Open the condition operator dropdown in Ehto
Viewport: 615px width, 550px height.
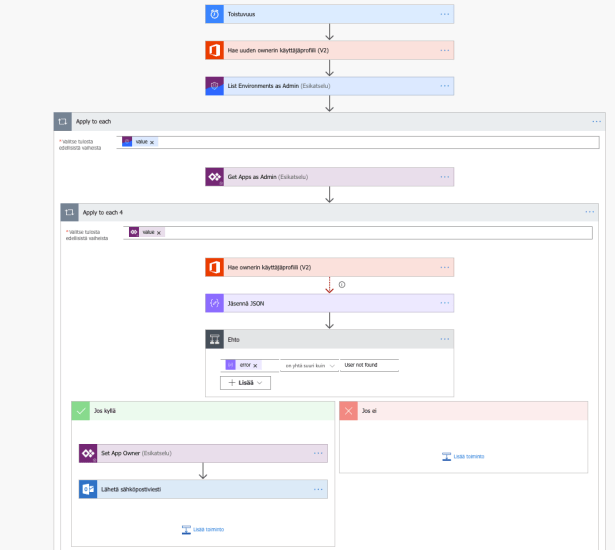point(308,366)
